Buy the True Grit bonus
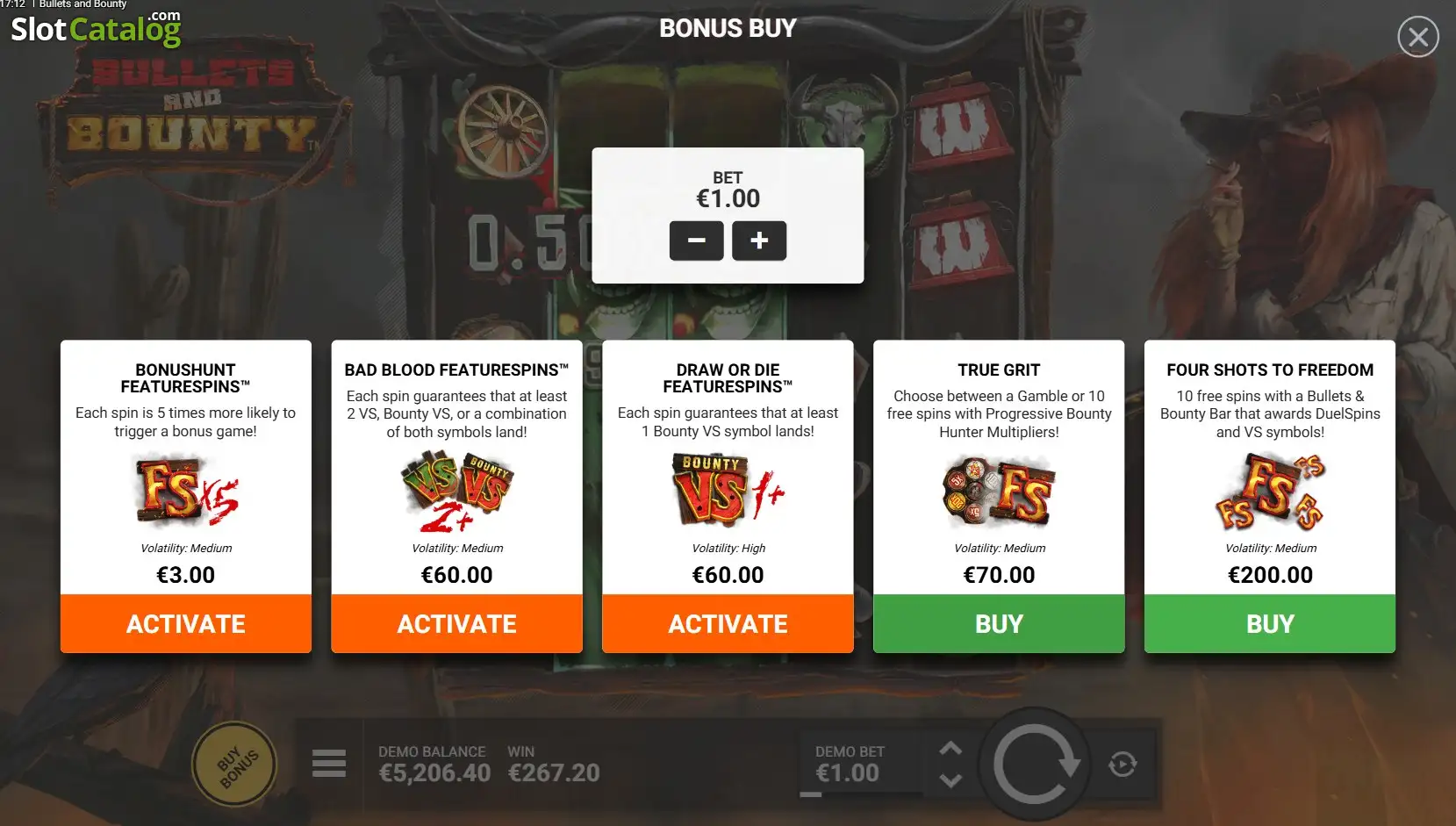The image size is (1456, 826). tap(999, 623)
